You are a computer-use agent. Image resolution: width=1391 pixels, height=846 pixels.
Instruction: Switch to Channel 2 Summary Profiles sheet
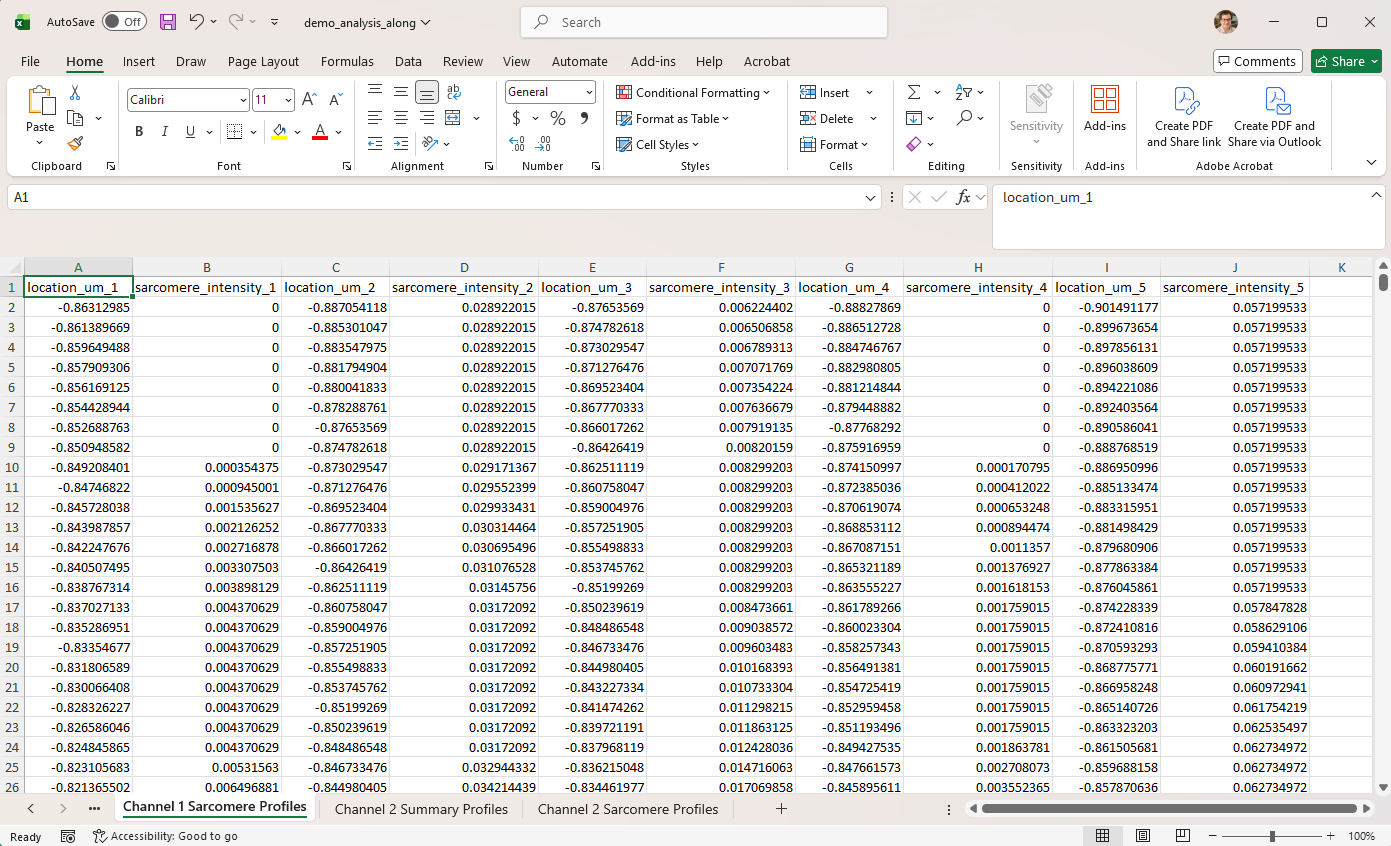point(421,809)
